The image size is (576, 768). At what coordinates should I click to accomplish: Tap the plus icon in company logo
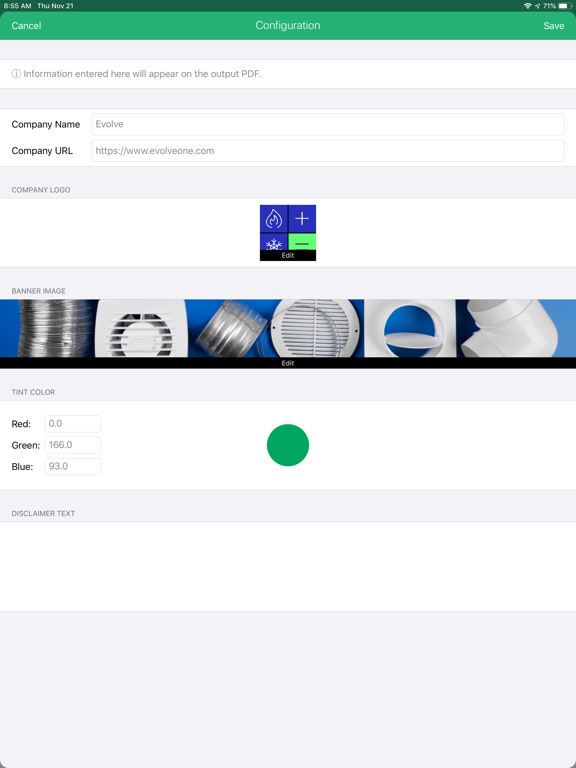302,218
